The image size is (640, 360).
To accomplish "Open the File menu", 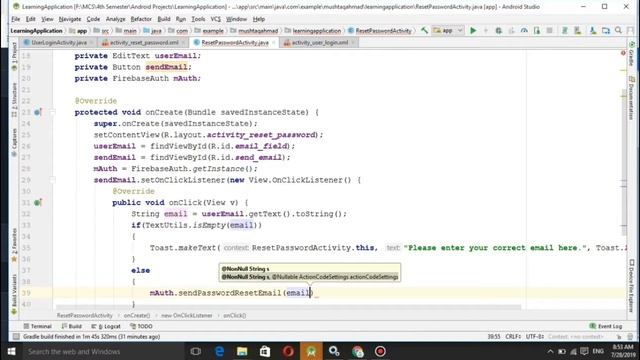I will coord(16,19).
